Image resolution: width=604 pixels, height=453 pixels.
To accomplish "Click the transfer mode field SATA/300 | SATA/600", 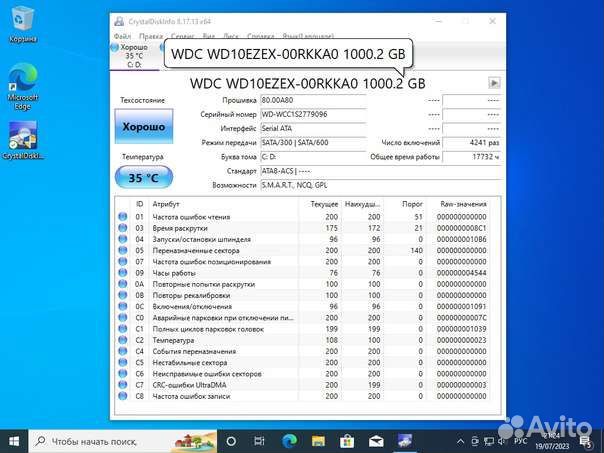I will click(x=313, y=143).
